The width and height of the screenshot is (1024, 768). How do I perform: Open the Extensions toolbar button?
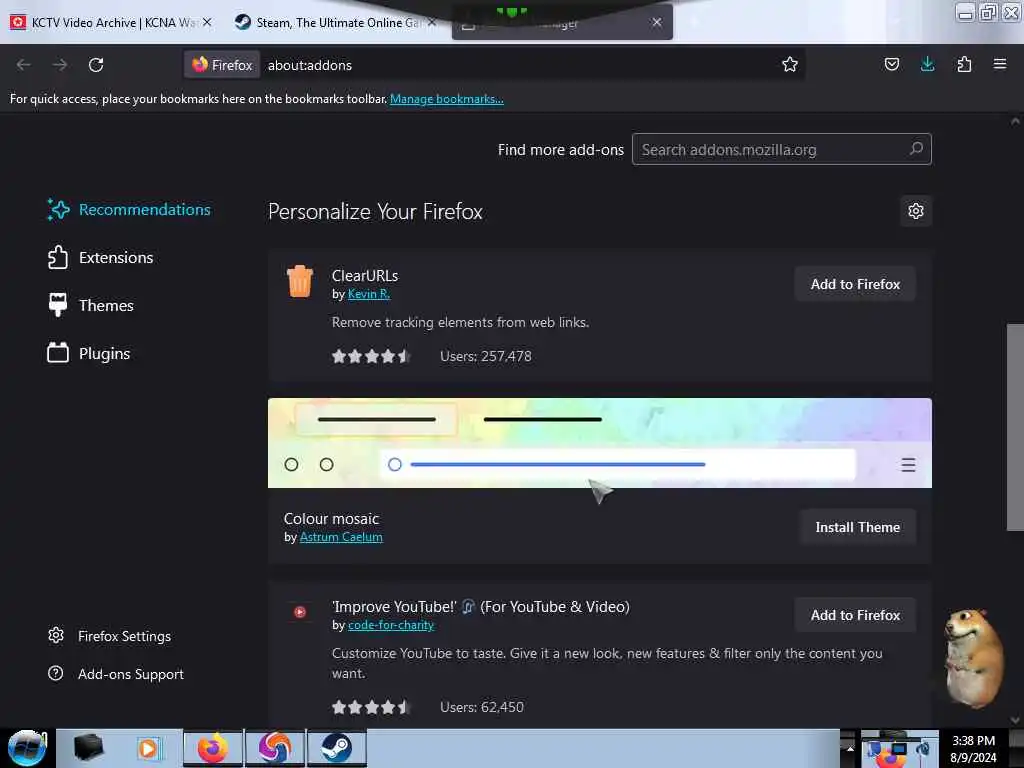pyautogui.click(x=964, y=64)
